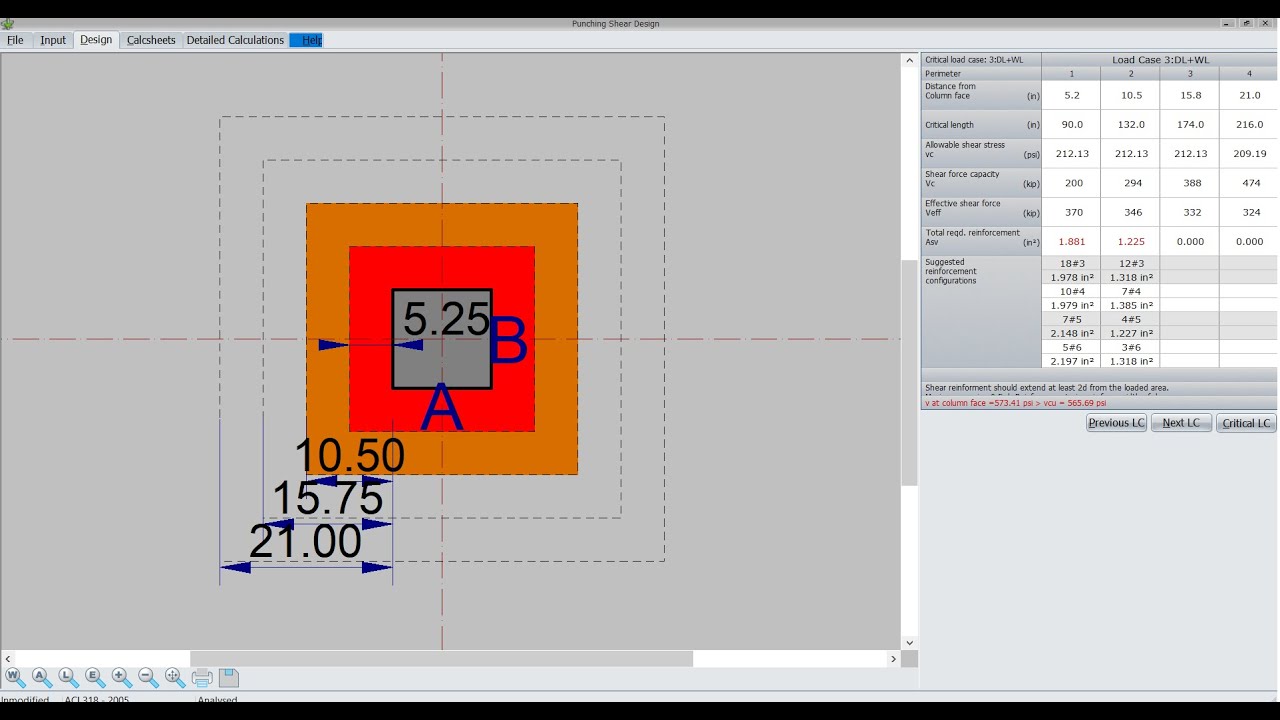Zoom in with the plus magnifier icon

(x=121, y=677)
